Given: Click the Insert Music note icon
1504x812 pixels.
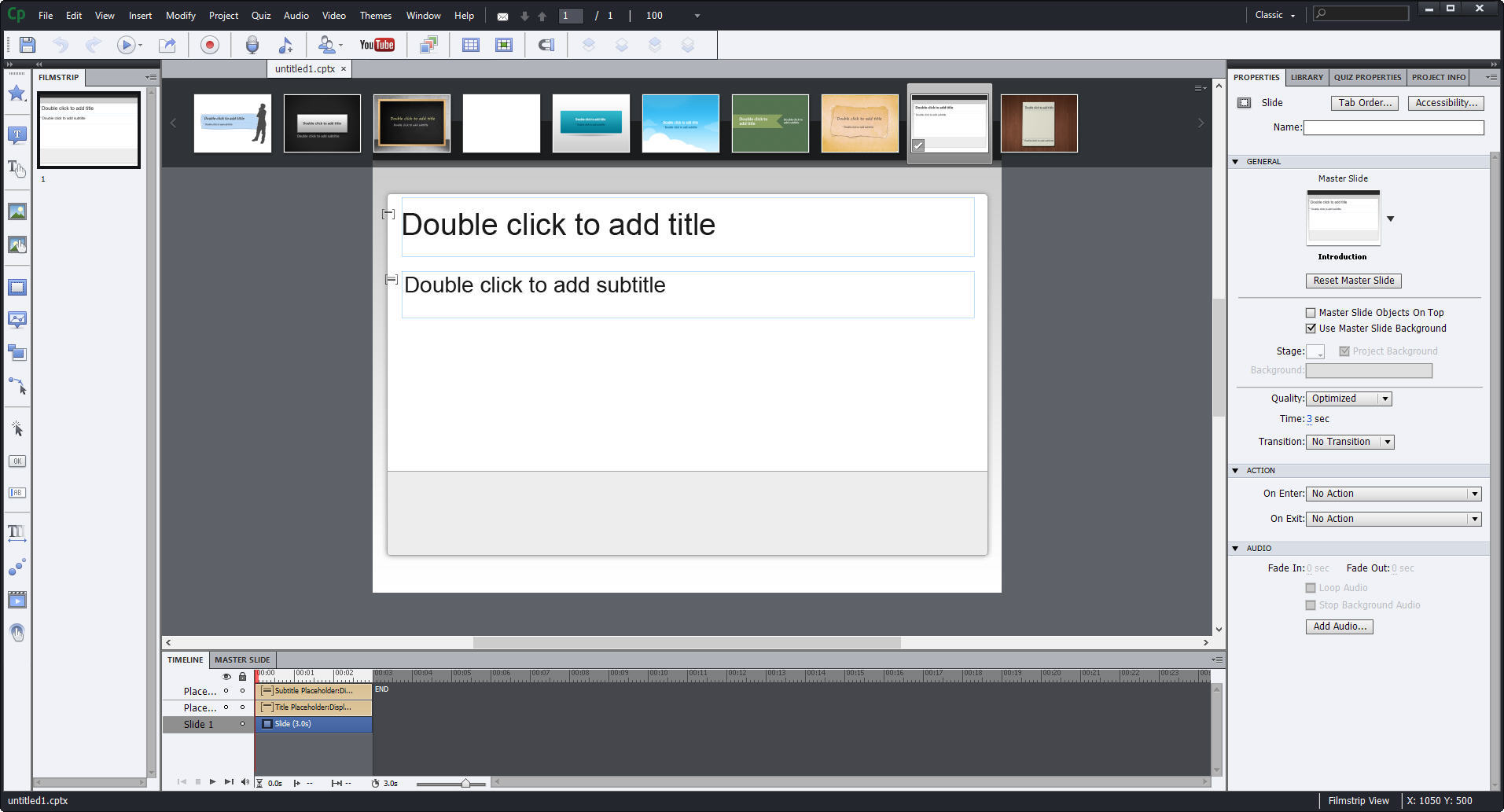Looking at the screenshot, I should pyautogui.click(x=286, y=45).
